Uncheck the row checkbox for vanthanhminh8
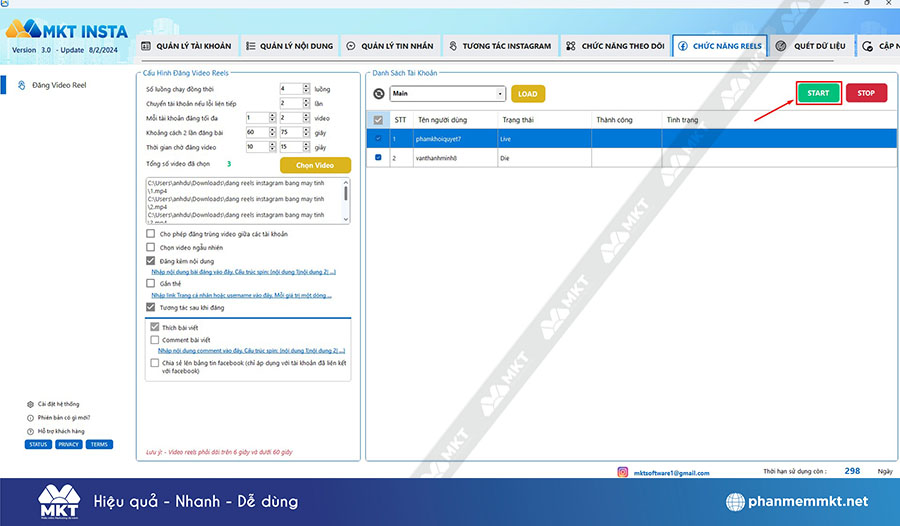The width and height of the screenshot is (900, 526). [x=378, y=157]
